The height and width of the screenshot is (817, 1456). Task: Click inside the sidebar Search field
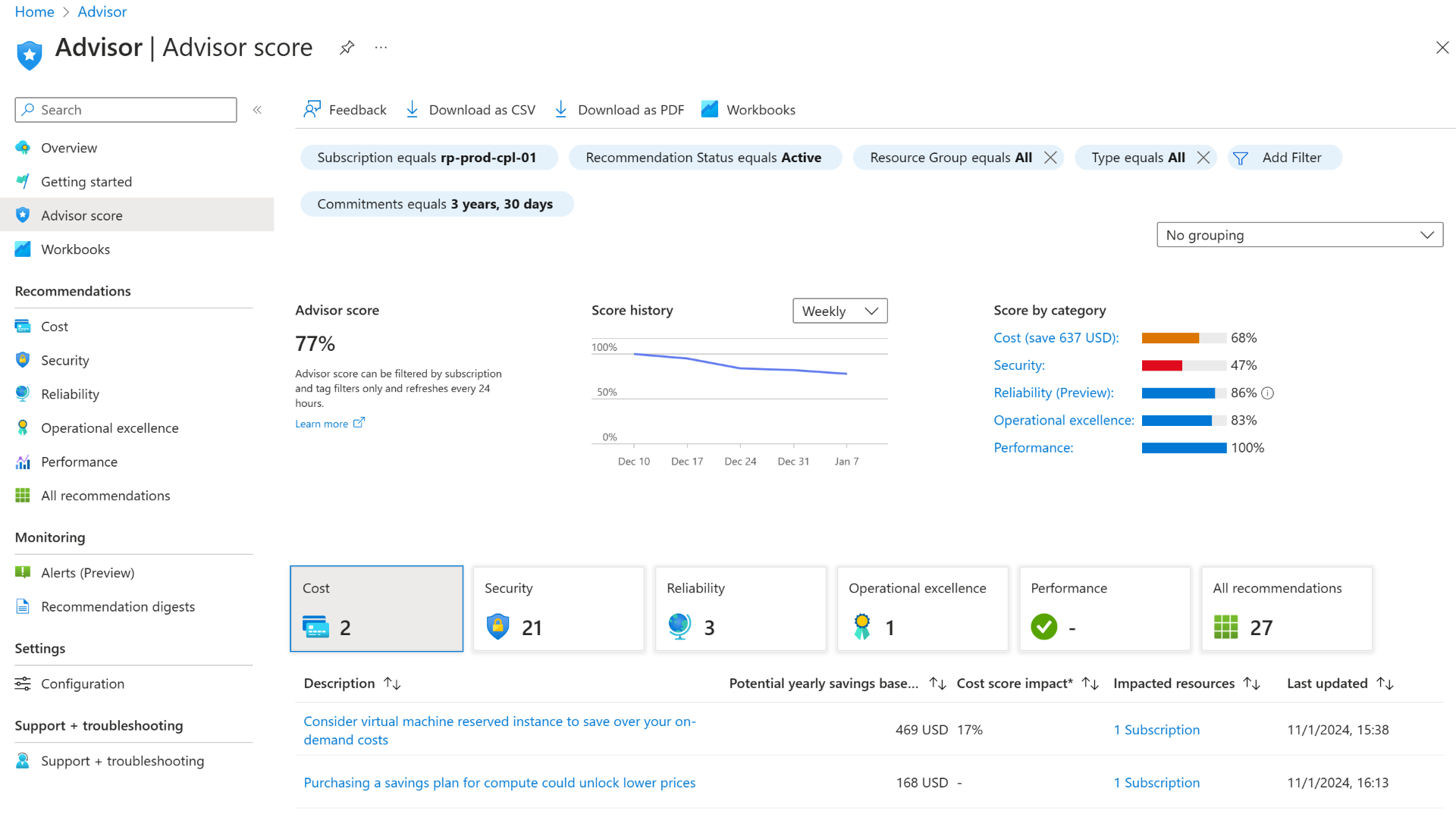point(125,109)
